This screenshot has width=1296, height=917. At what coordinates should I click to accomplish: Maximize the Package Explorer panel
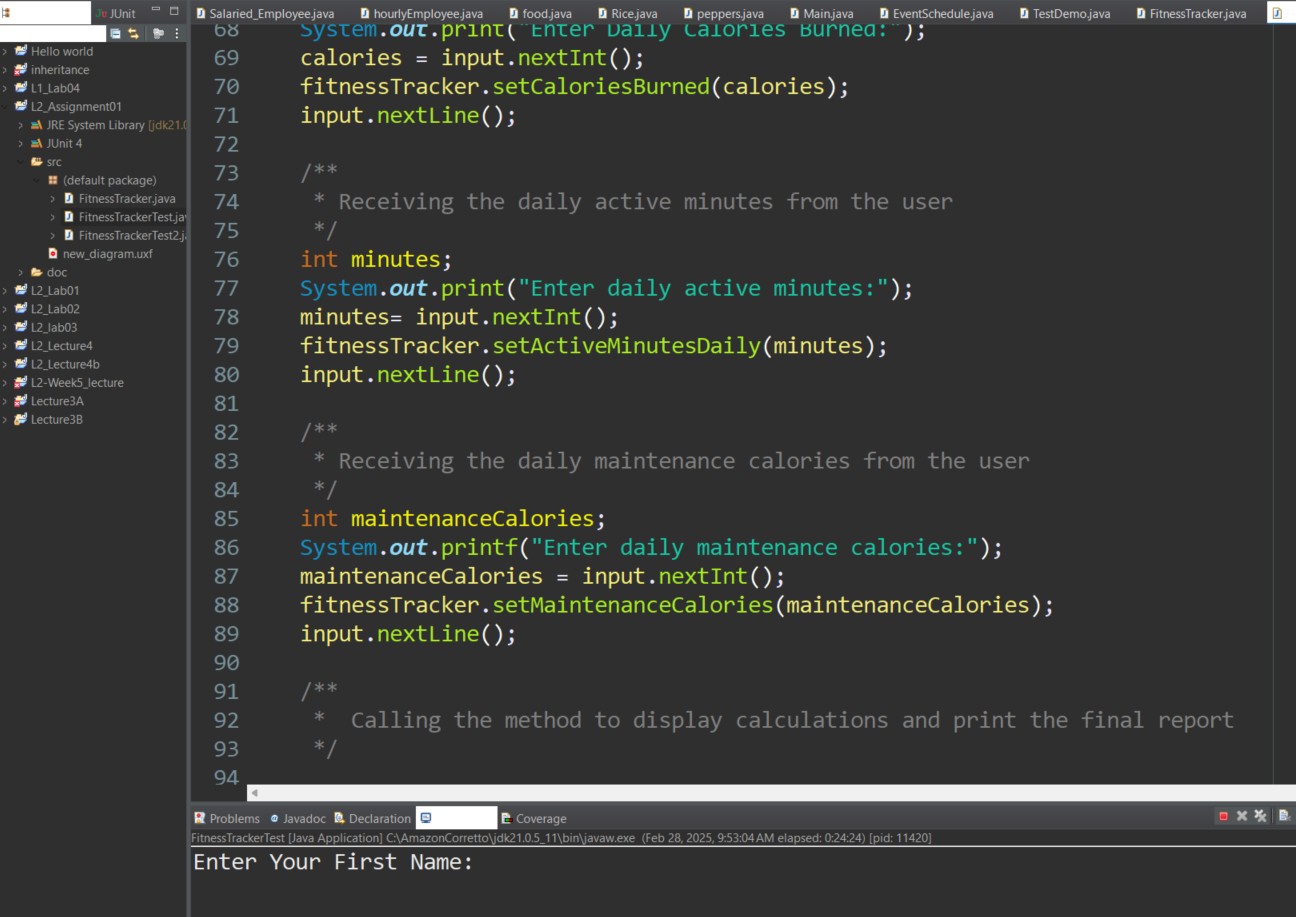pos(174,11)
